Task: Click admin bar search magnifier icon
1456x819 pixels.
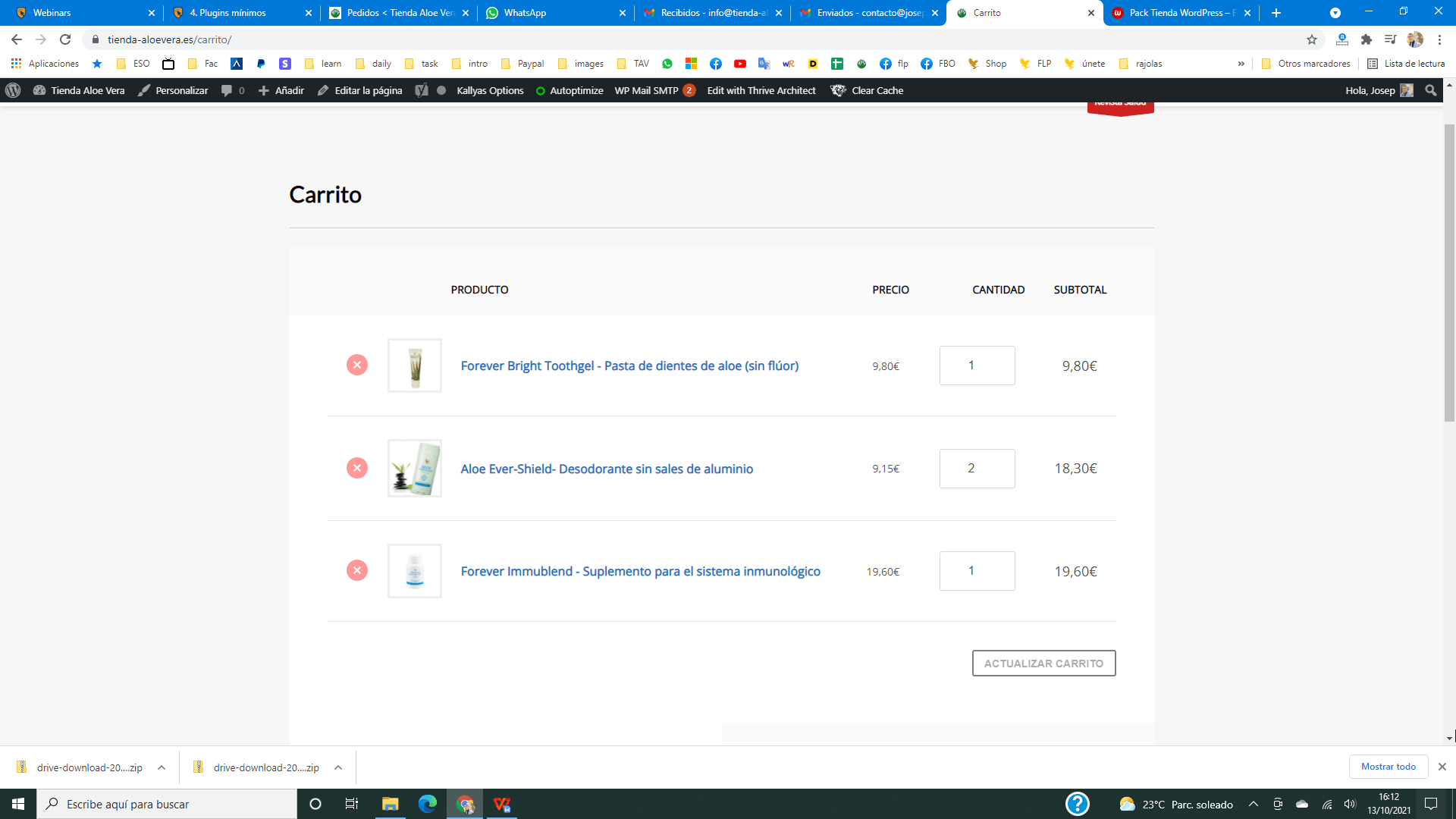Action: pyautogui.click(x=1430, y=90)
